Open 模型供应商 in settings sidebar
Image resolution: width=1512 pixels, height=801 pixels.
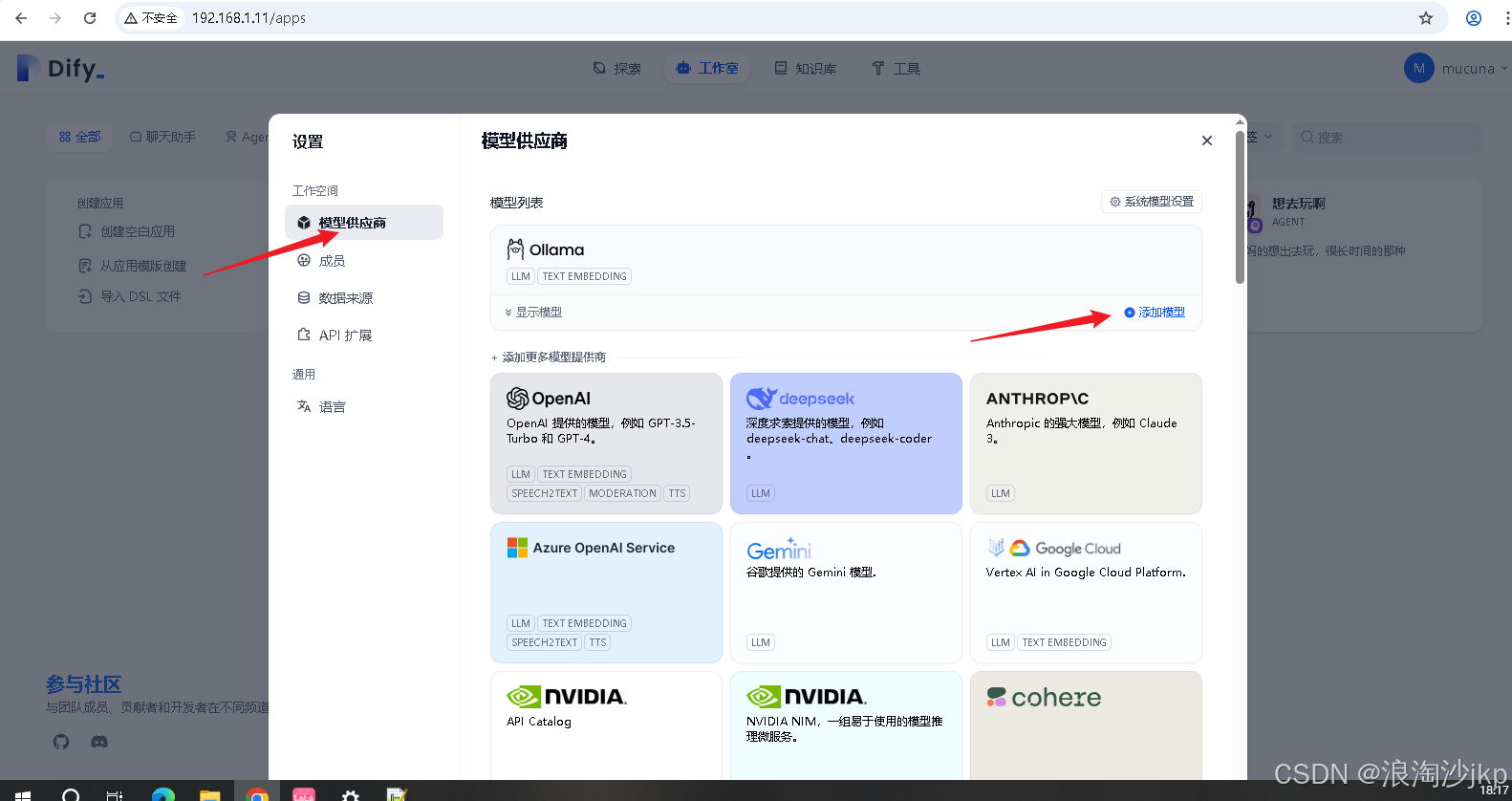tap(364, 223)
